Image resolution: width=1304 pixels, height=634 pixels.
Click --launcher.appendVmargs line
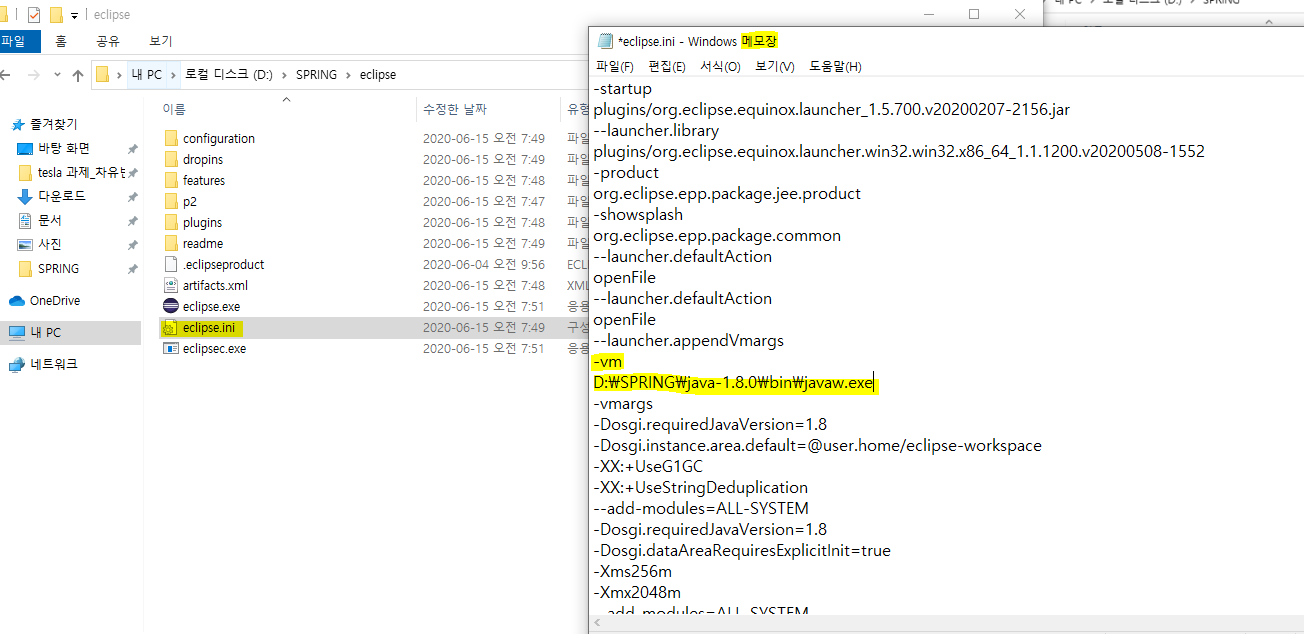pyautogui.click(x=688, y=340)
